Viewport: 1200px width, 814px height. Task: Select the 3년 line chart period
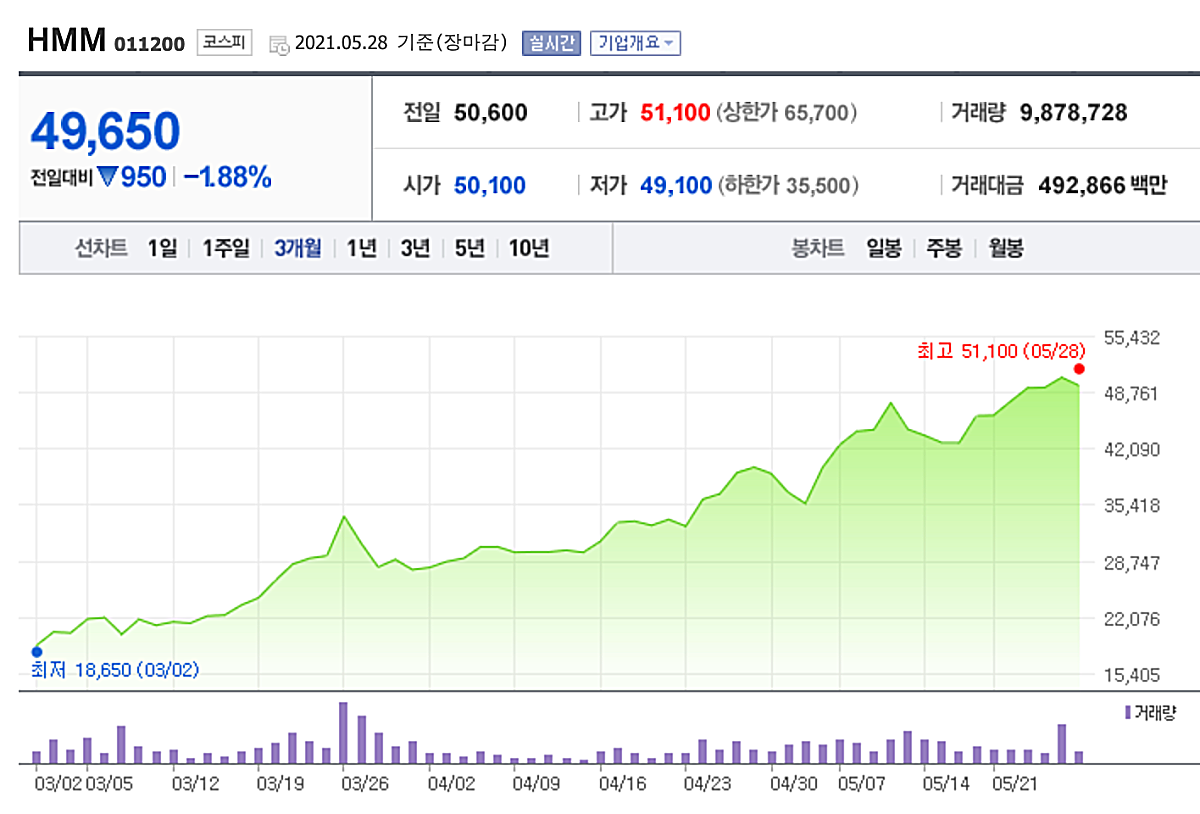pyautogui.click(x=414, y=248)
